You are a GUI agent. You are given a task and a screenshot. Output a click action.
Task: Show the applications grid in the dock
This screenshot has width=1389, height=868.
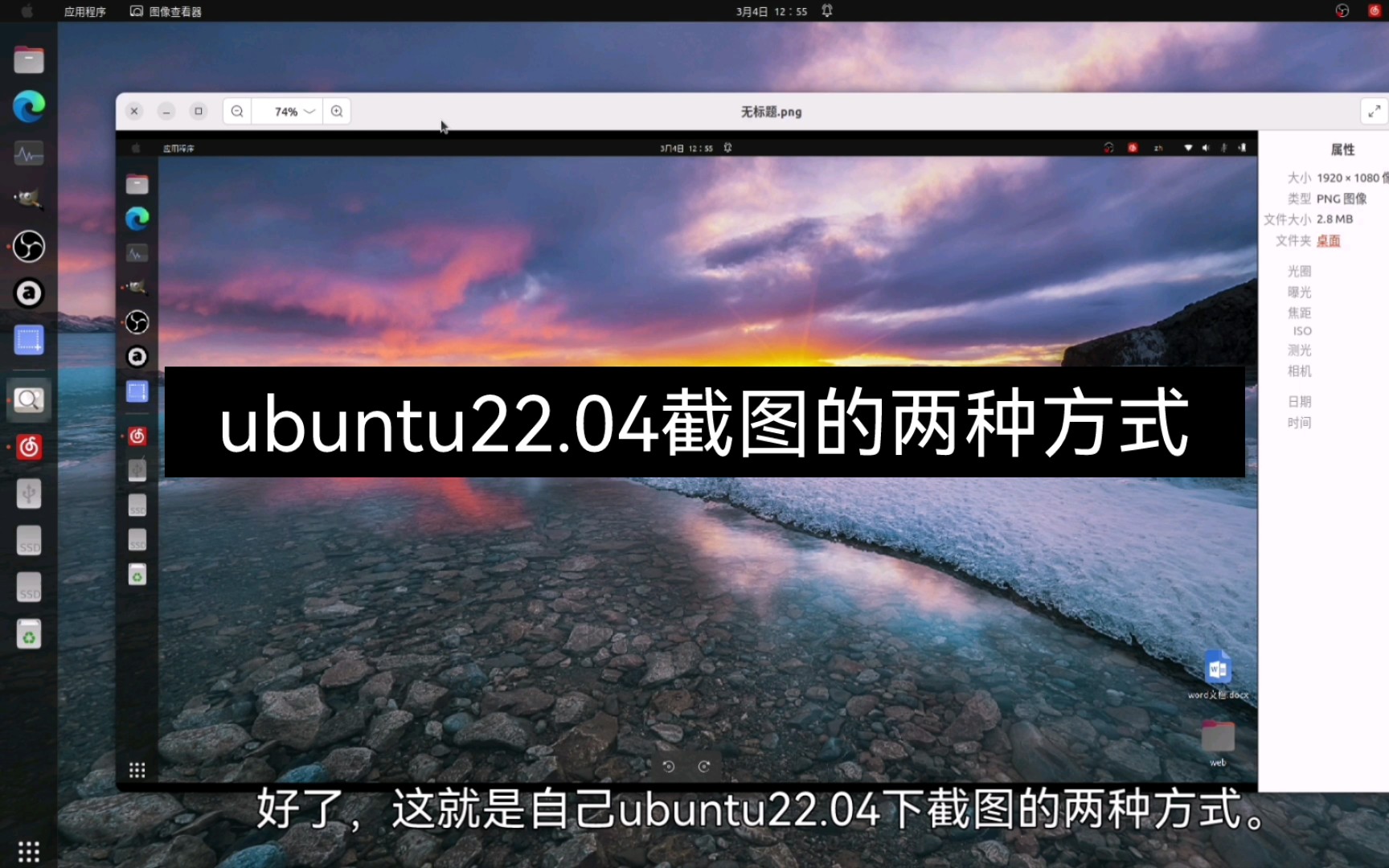click(29, 851)
